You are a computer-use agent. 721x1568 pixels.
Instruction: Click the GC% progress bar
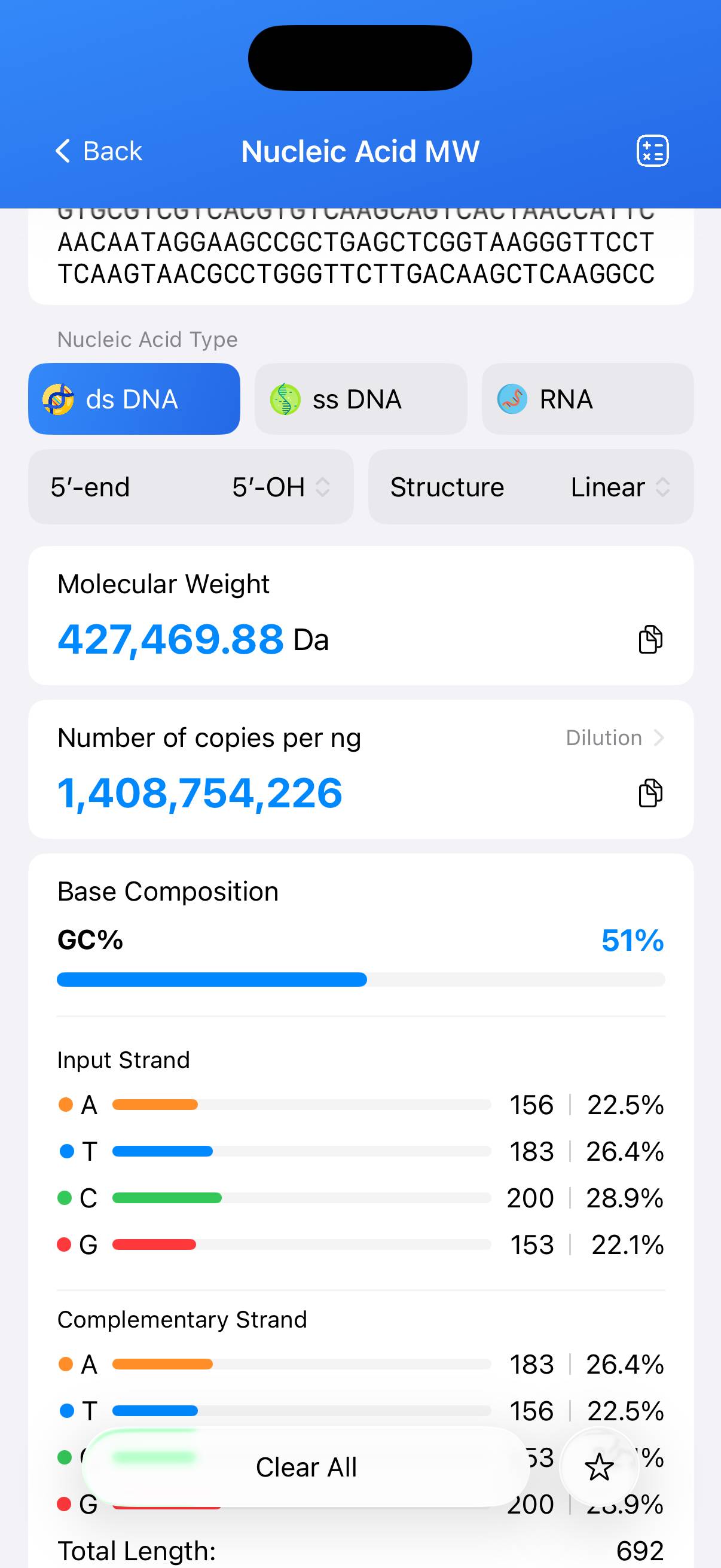coord(360,980)
